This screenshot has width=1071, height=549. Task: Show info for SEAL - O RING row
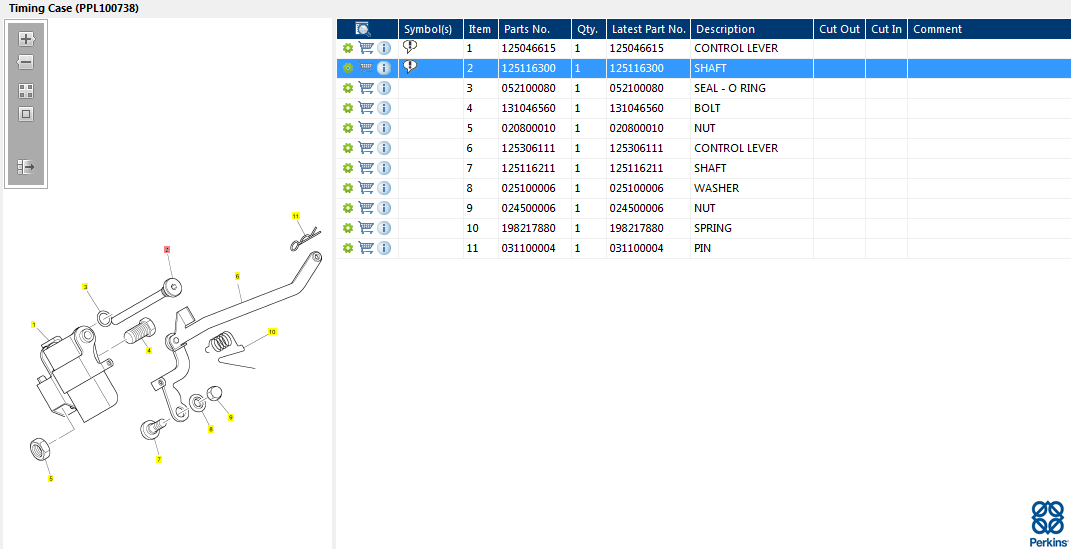click(x=385, y=88)
